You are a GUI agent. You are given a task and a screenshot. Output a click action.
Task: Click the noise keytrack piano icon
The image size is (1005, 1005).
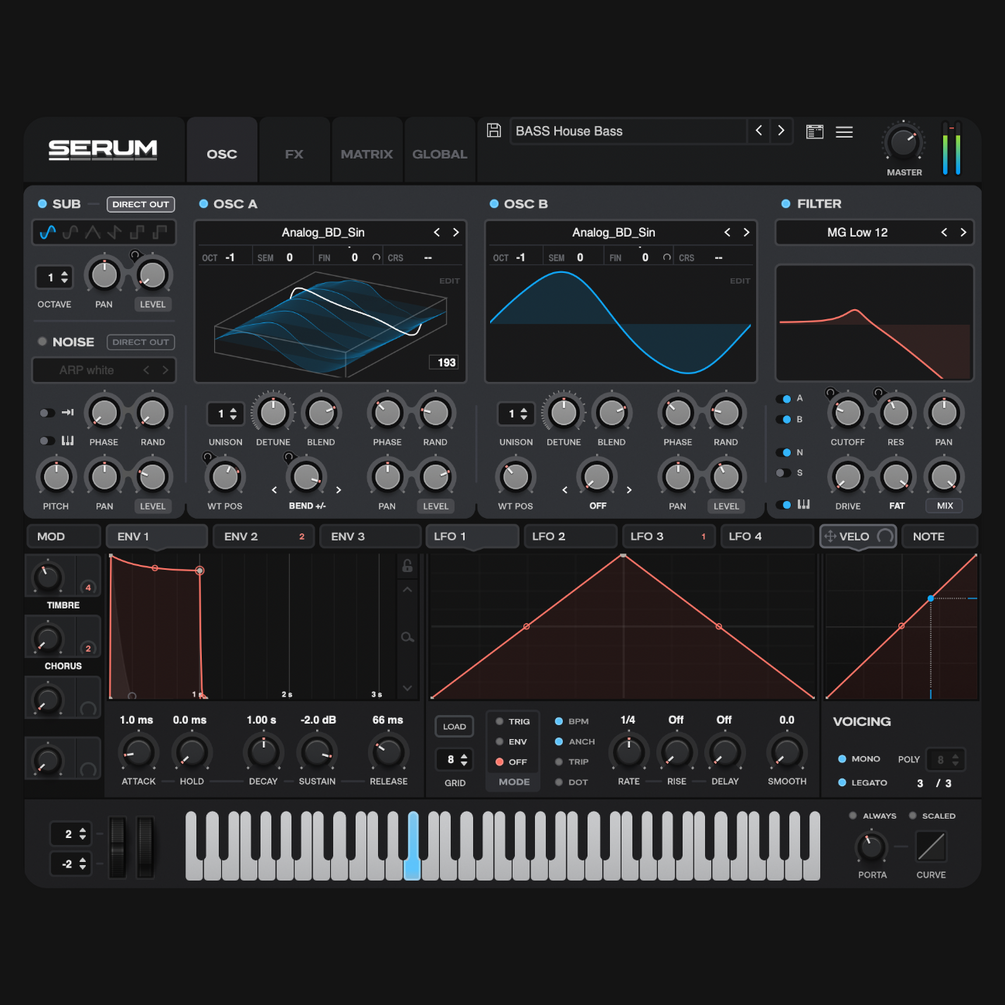(67, 440)
